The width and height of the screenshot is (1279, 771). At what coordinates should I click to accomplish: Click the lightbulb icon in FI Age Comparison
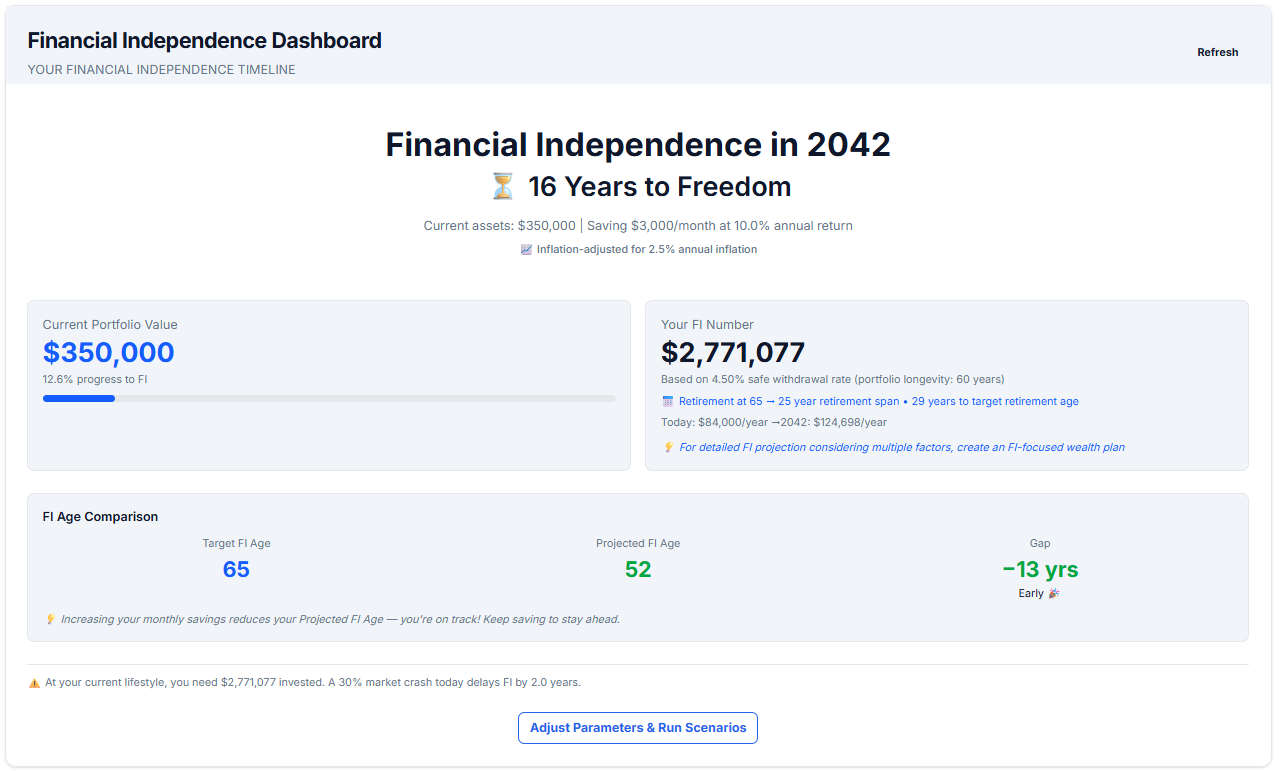[x=51, y=619]
